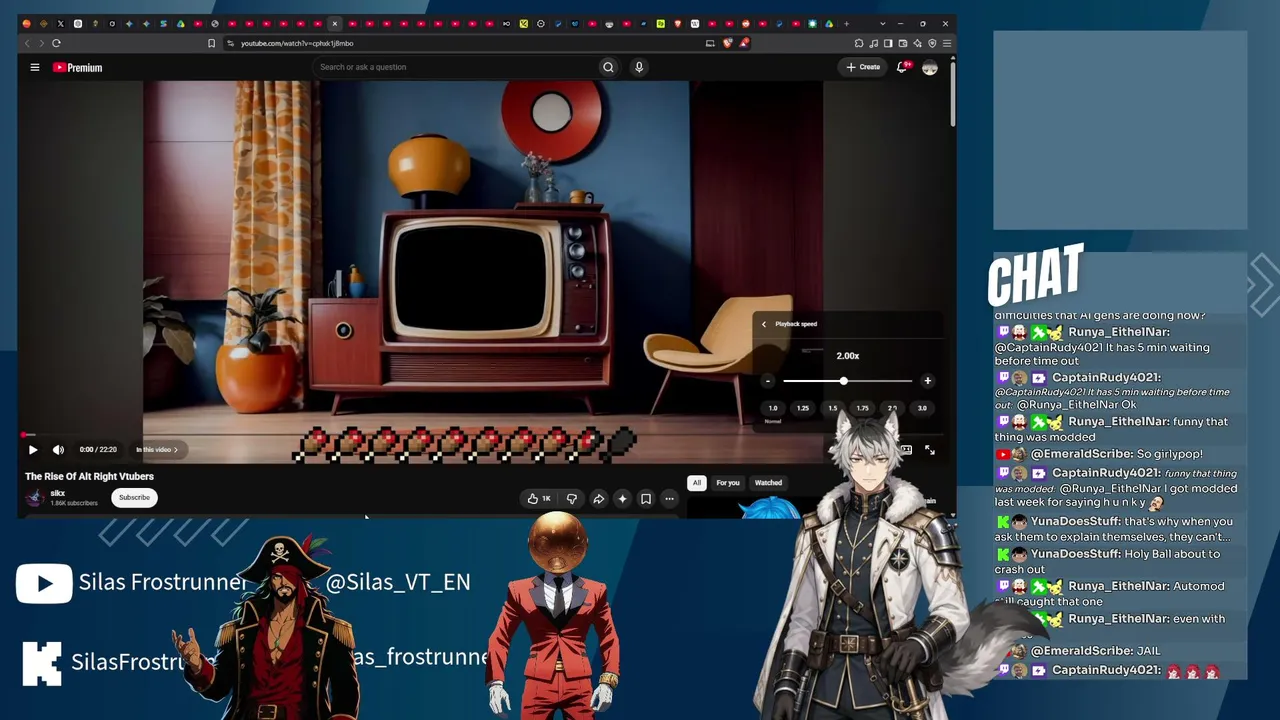Go forward in the browser
The height and width of the screenshot is (720, 1280).
(x=41, y=43)
